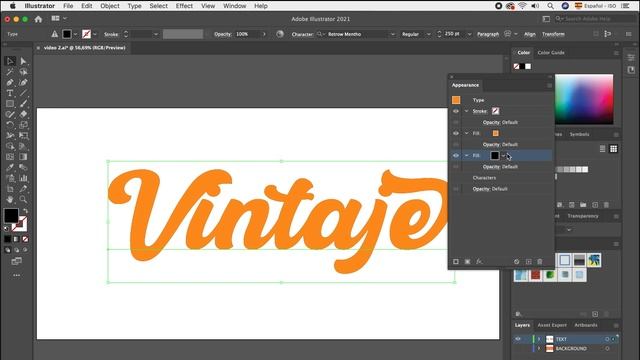This screenshot has height=360, width=640.
Task: Switch to Color Guide tab
Action: [551, 53]
